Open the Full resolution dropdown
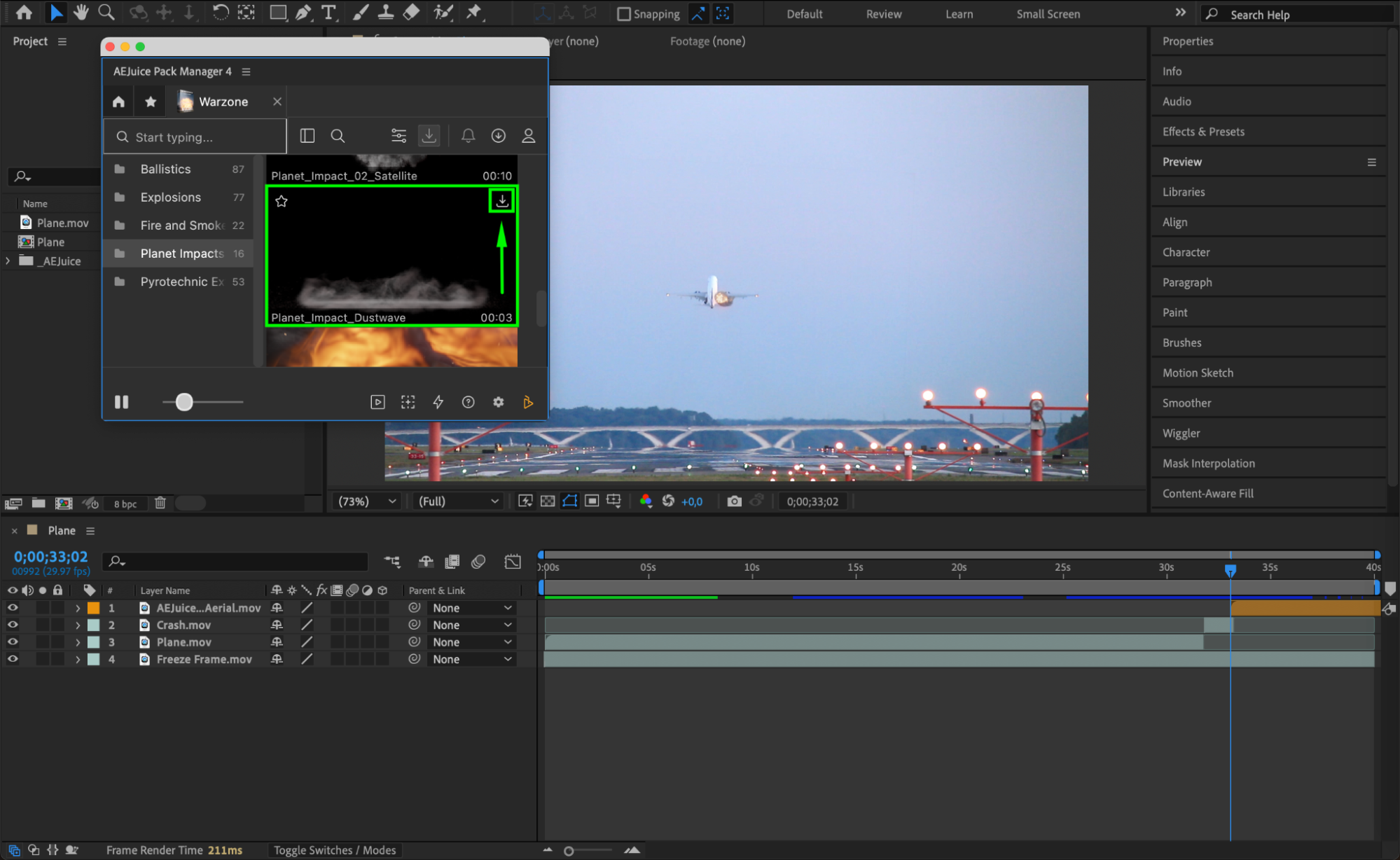 459,501
